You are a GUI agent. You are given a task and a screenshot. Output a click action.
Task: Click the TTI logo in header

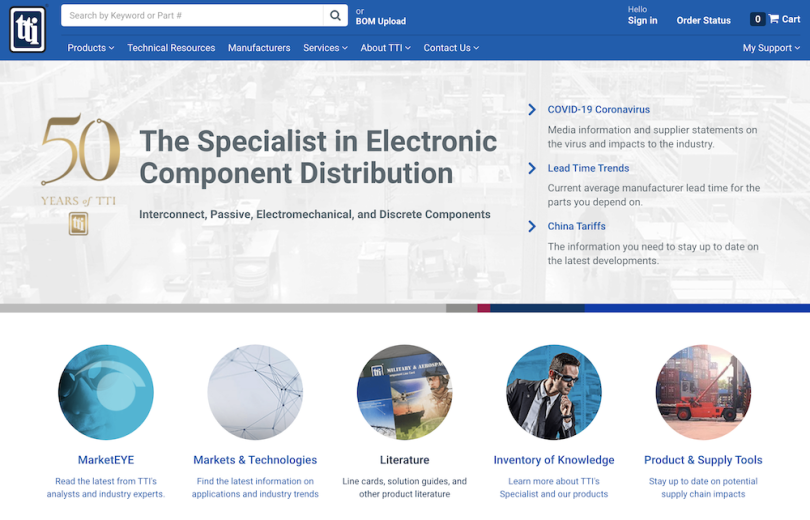click(28, 29)
